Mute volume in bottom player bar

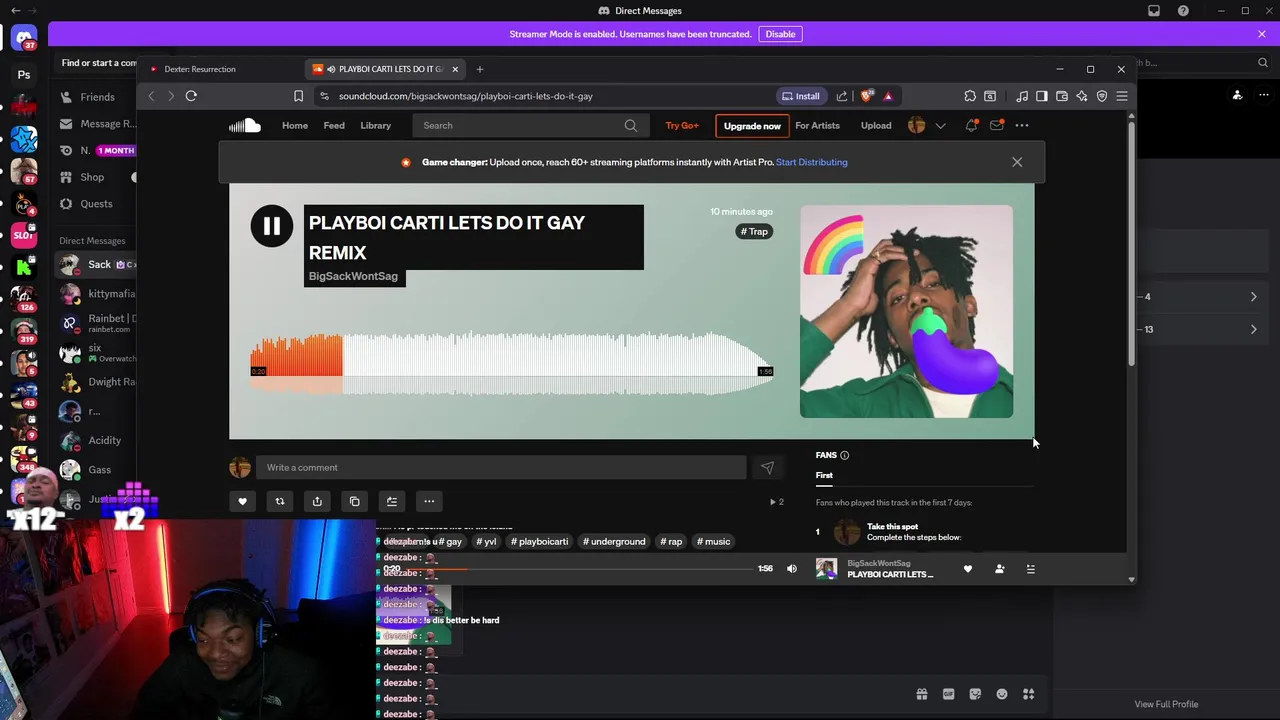pyautogui.click(x=792, y=569)
